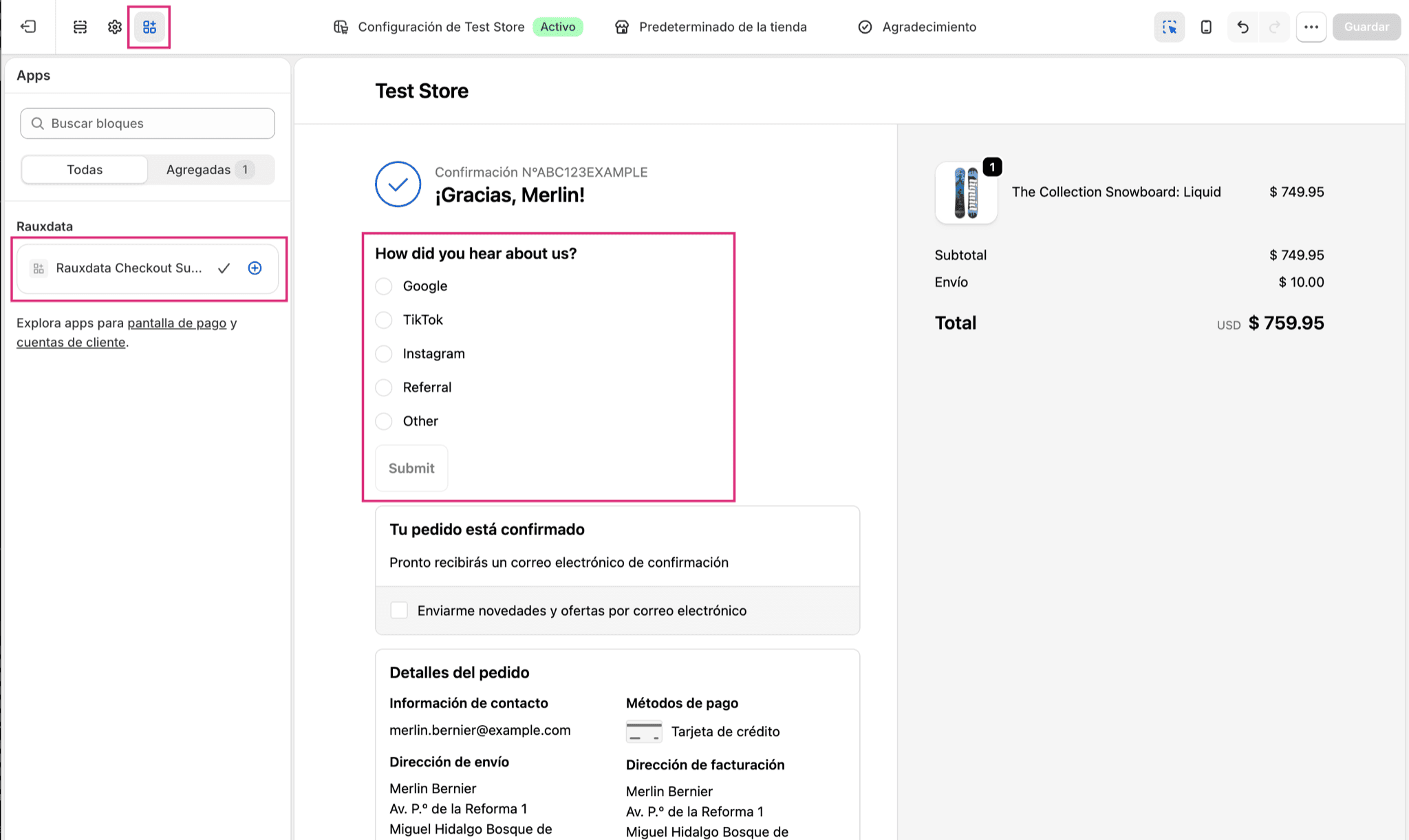This screenshot has width=1409, height=840.
Task: Click Tarjeta de crédito text
Action: [x=726, y=731]
